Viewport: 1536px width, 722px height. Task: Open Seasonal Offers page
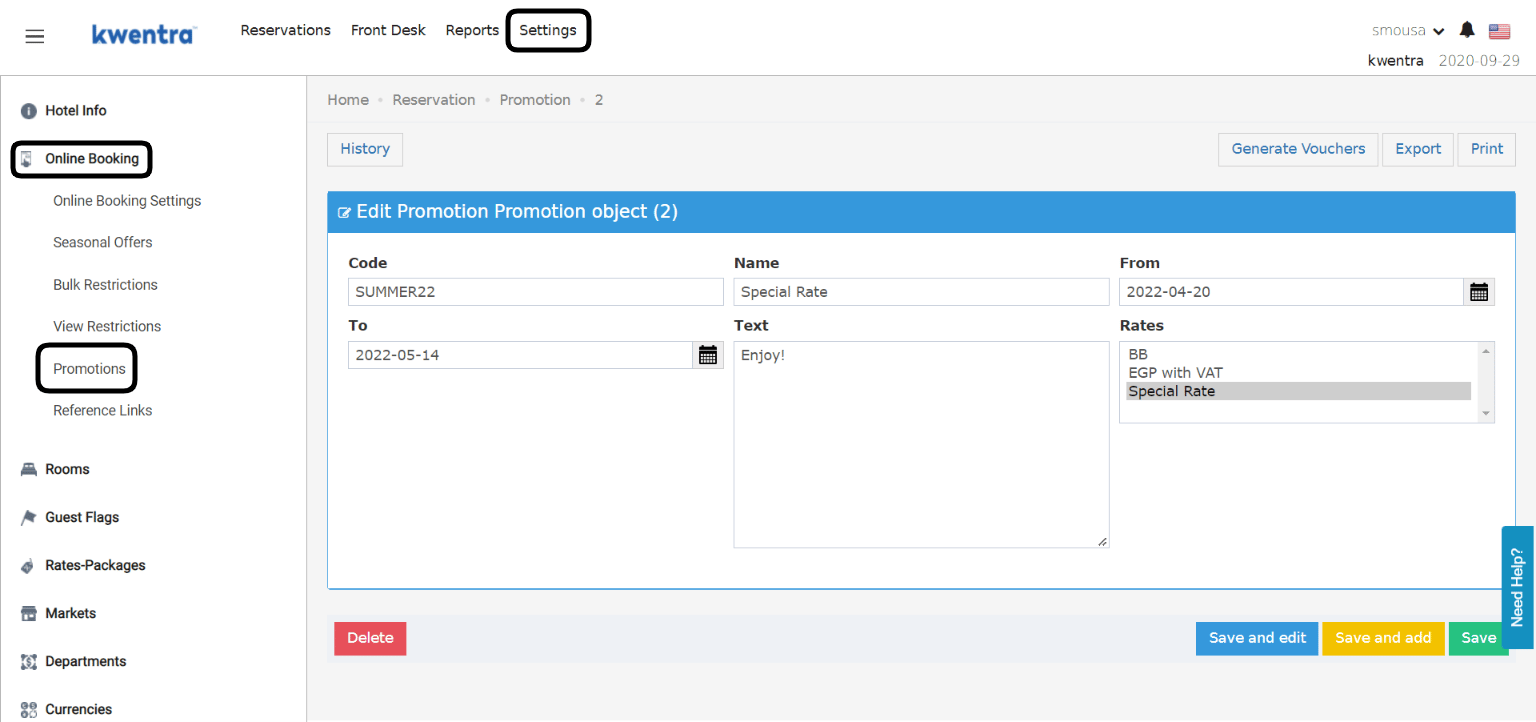[x=103, y=243]
